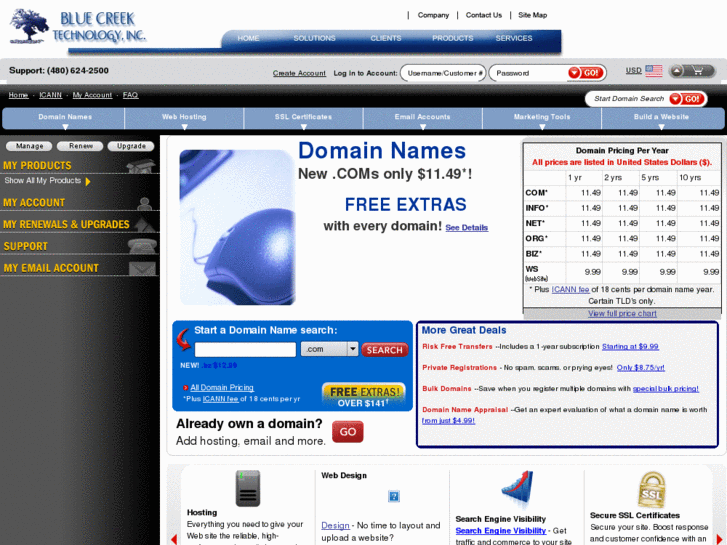Click the right red carousel arrow
The width and height of the screenshot is (727, 545).
719,539
